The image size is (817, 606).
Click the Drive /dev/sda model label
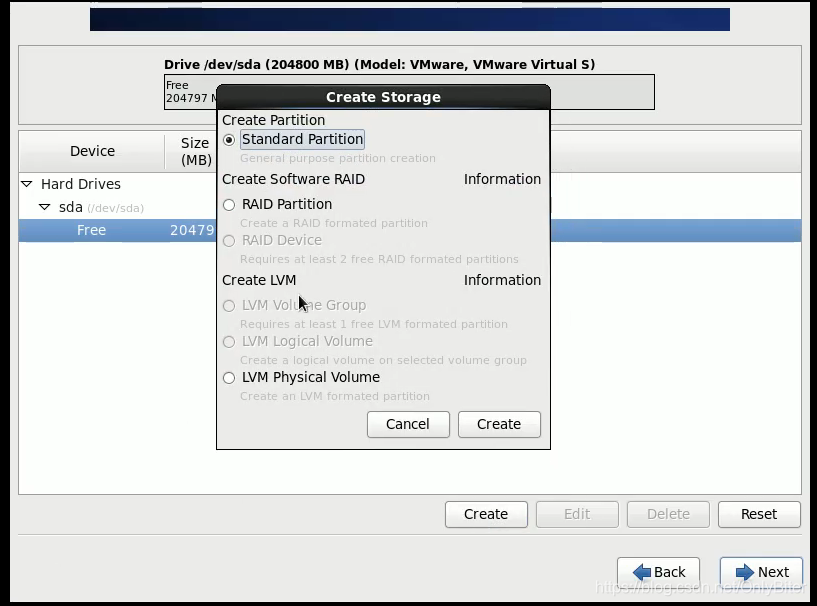tap(379, 65)
